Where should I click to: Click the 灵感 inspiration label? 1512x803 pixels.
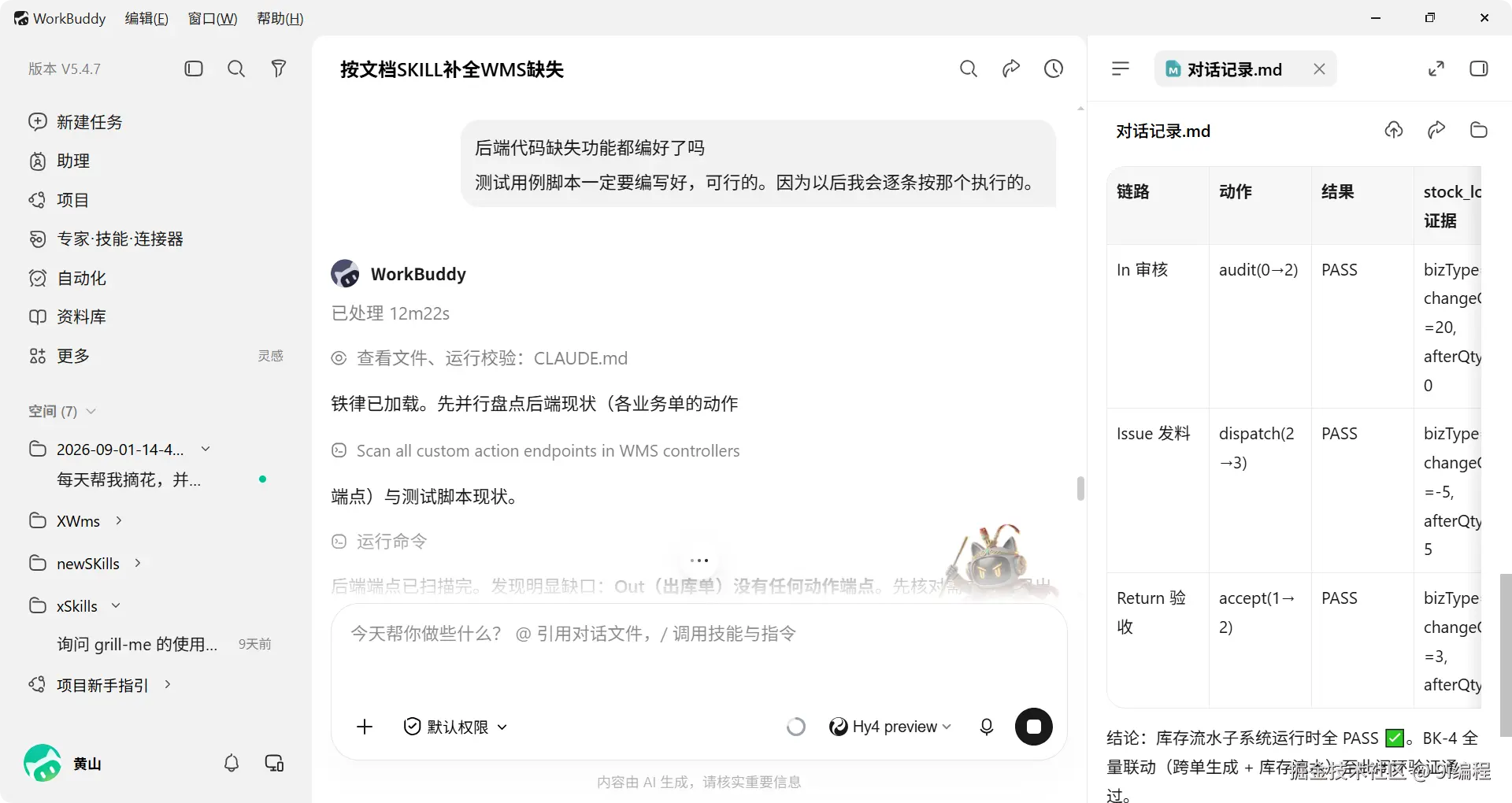[x=270, y=356]
